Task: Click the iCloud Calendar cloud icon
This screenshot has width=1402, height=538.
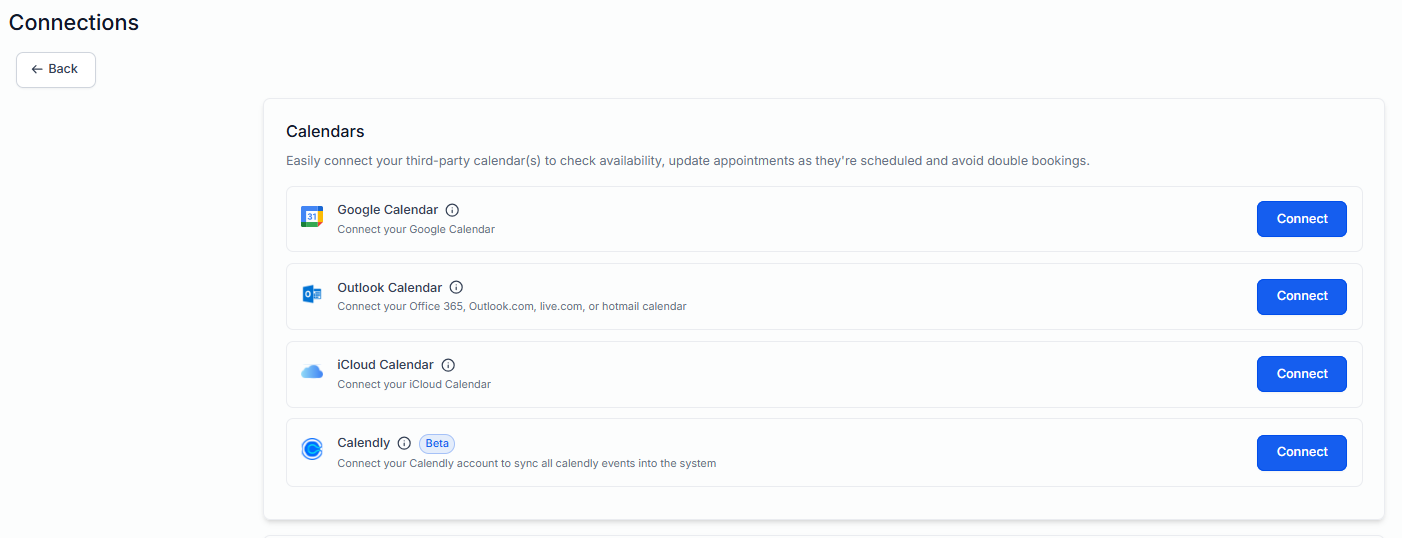Action: [x=312, y=372]
